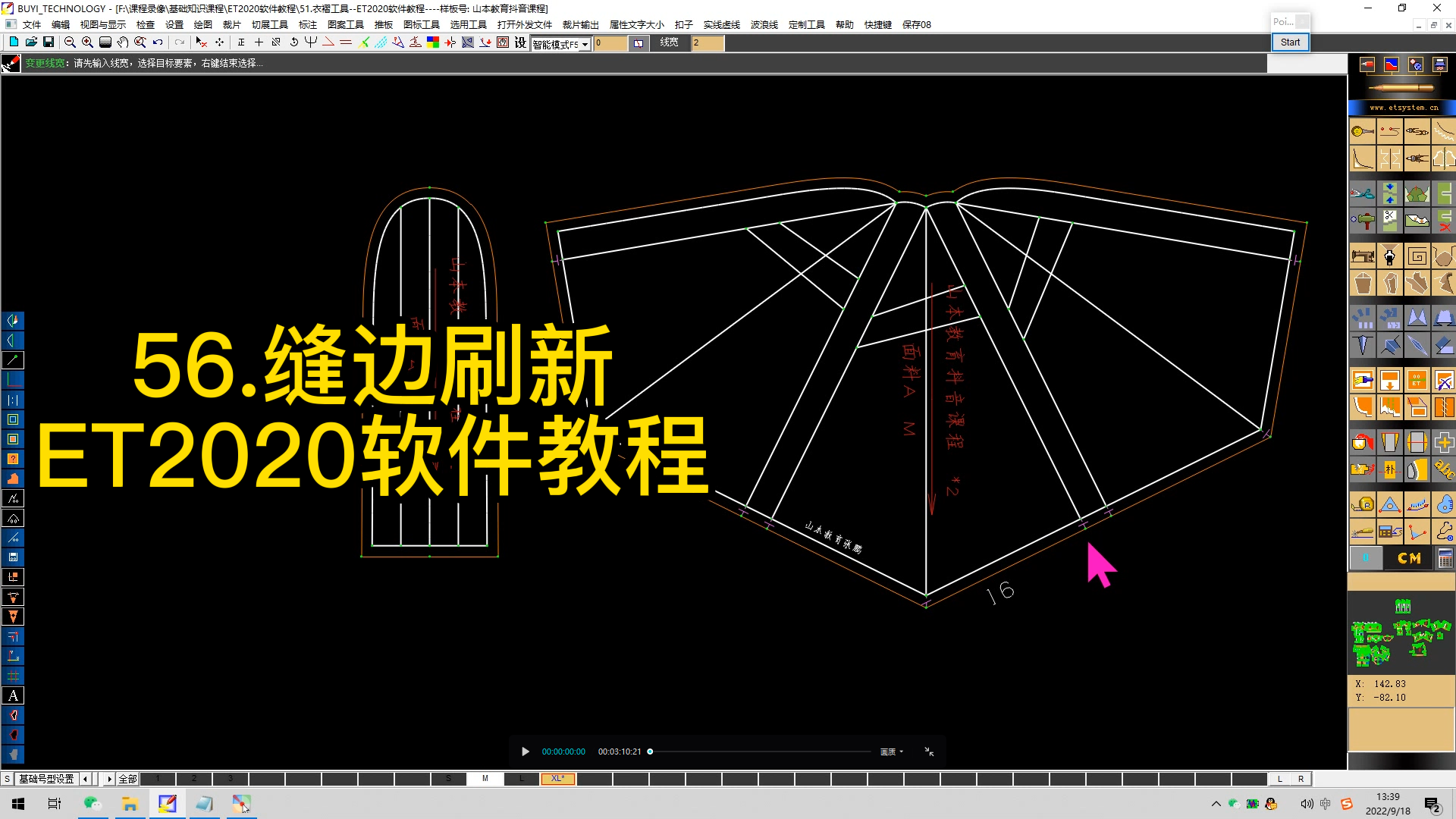Screen dimensions: 1456x819
Task: Open the 视图与显示 menu
Action: (103, 25)
